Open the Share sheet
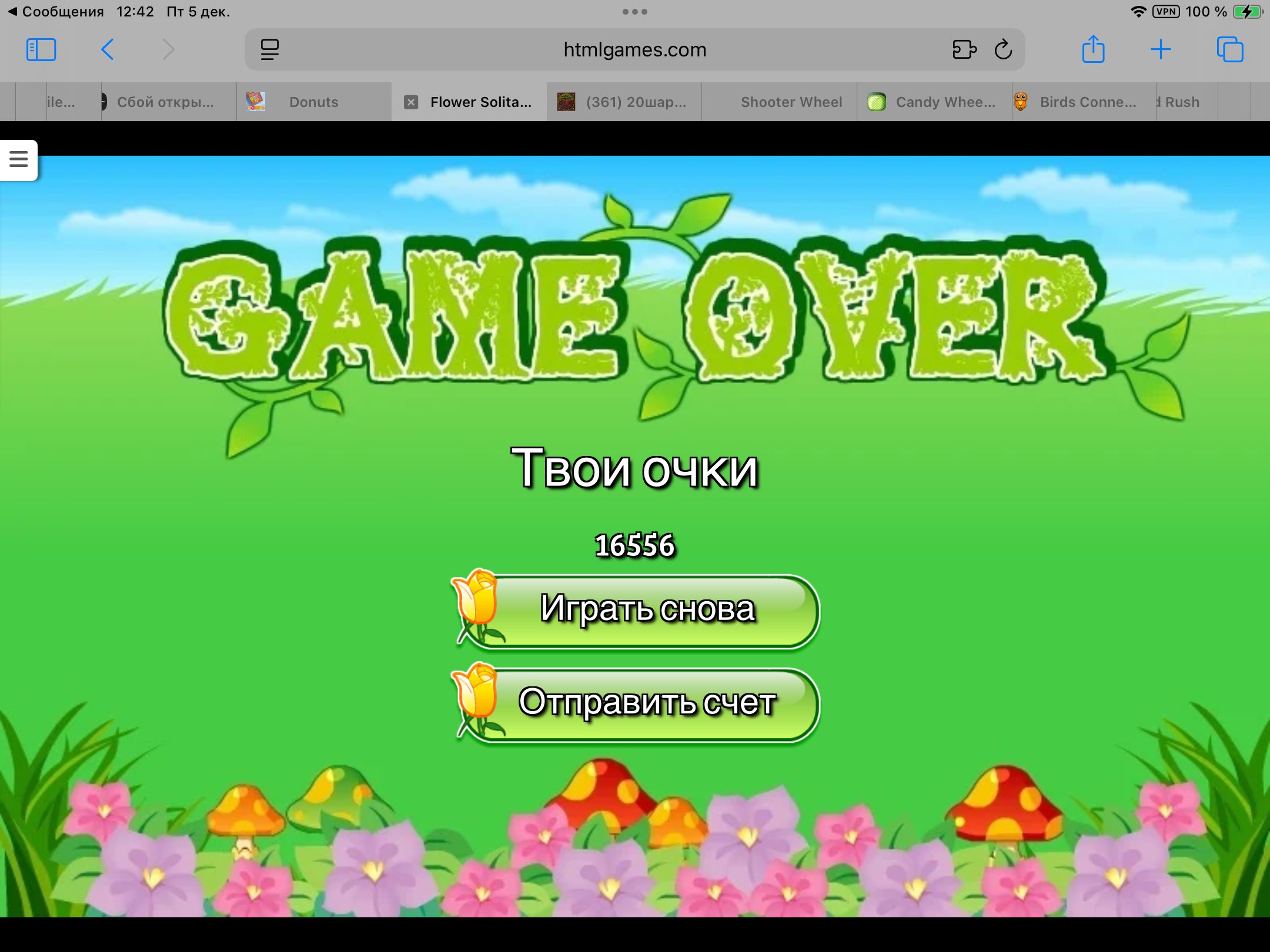The width and height of the screenshot is (1270, 952). 1093,50
